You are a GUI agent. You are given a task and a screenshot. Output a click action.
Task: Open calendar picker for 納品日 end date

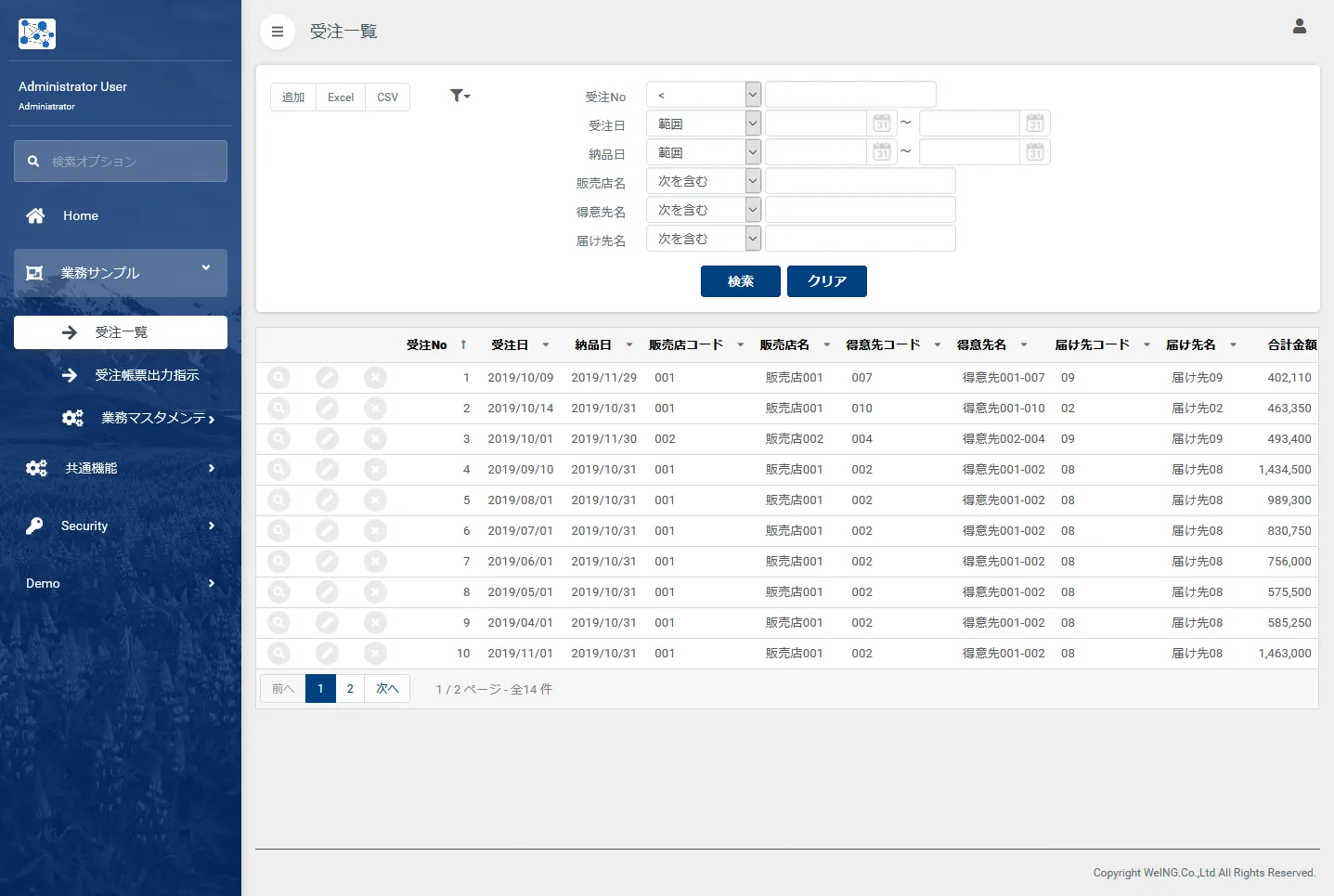coord(1034,152)
